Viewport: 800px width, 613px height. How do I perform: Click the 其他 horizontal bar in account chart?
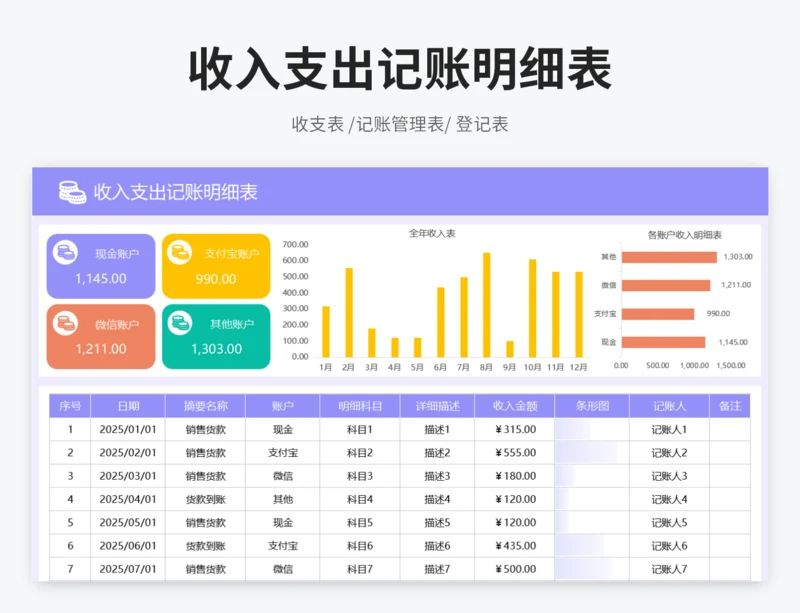pyautogui.click(x=669, y=257)
